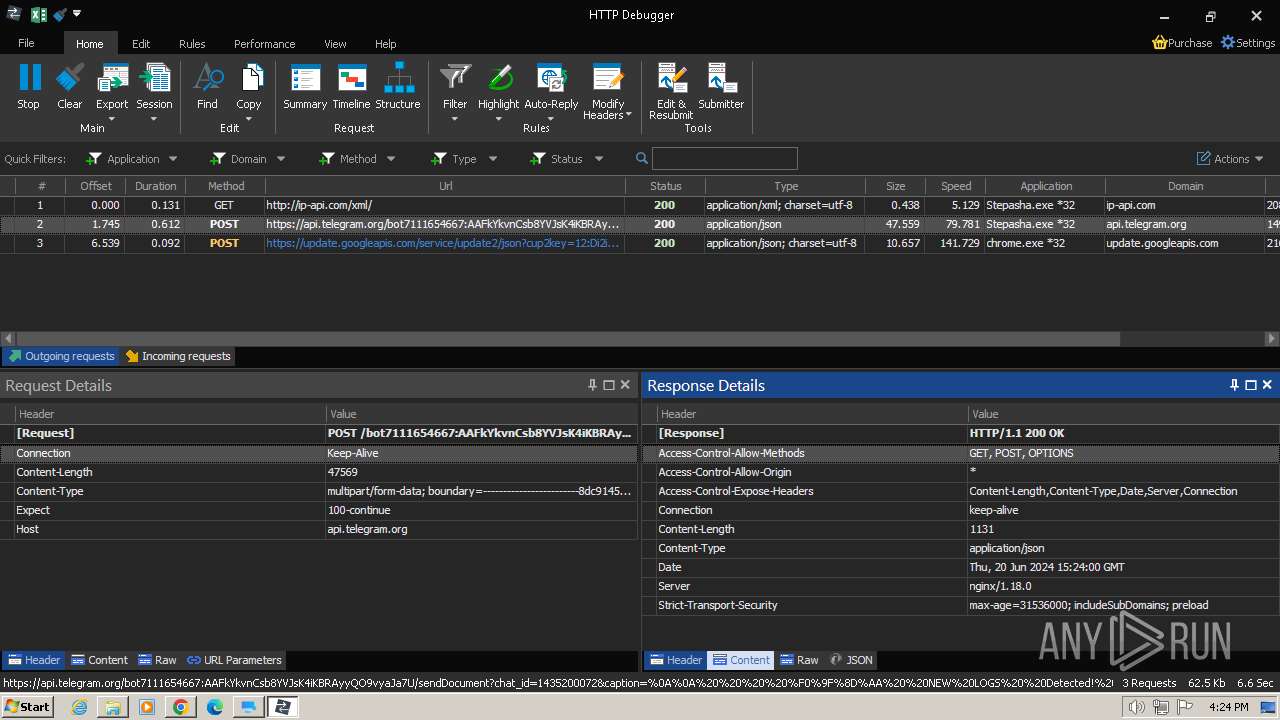Viewport: 1280px width, 720px height.
Task: Open the response JSON tab
Action: point(851,660)
